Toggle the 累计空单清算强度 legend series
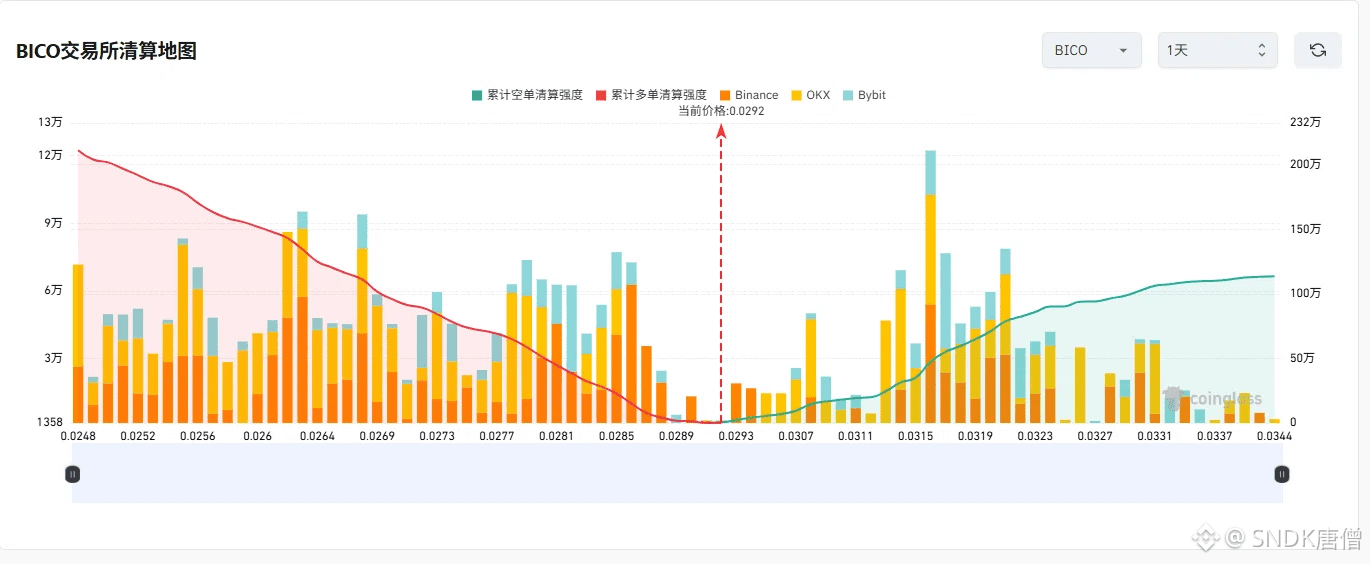The height and width of the screenshot is (564, 1370). [527, 95]
